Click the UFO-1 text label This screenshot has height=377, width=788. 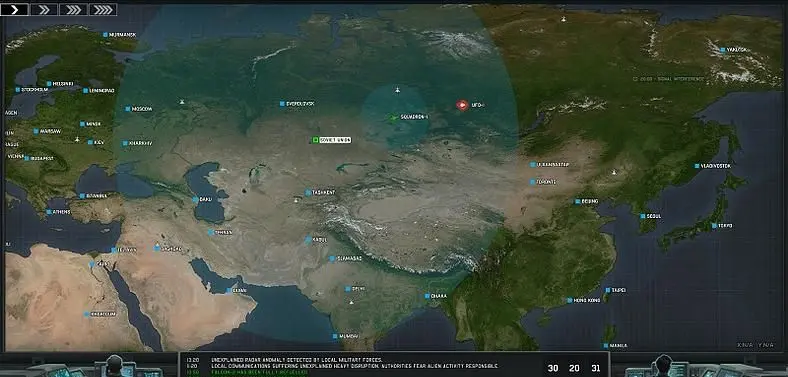477,105
